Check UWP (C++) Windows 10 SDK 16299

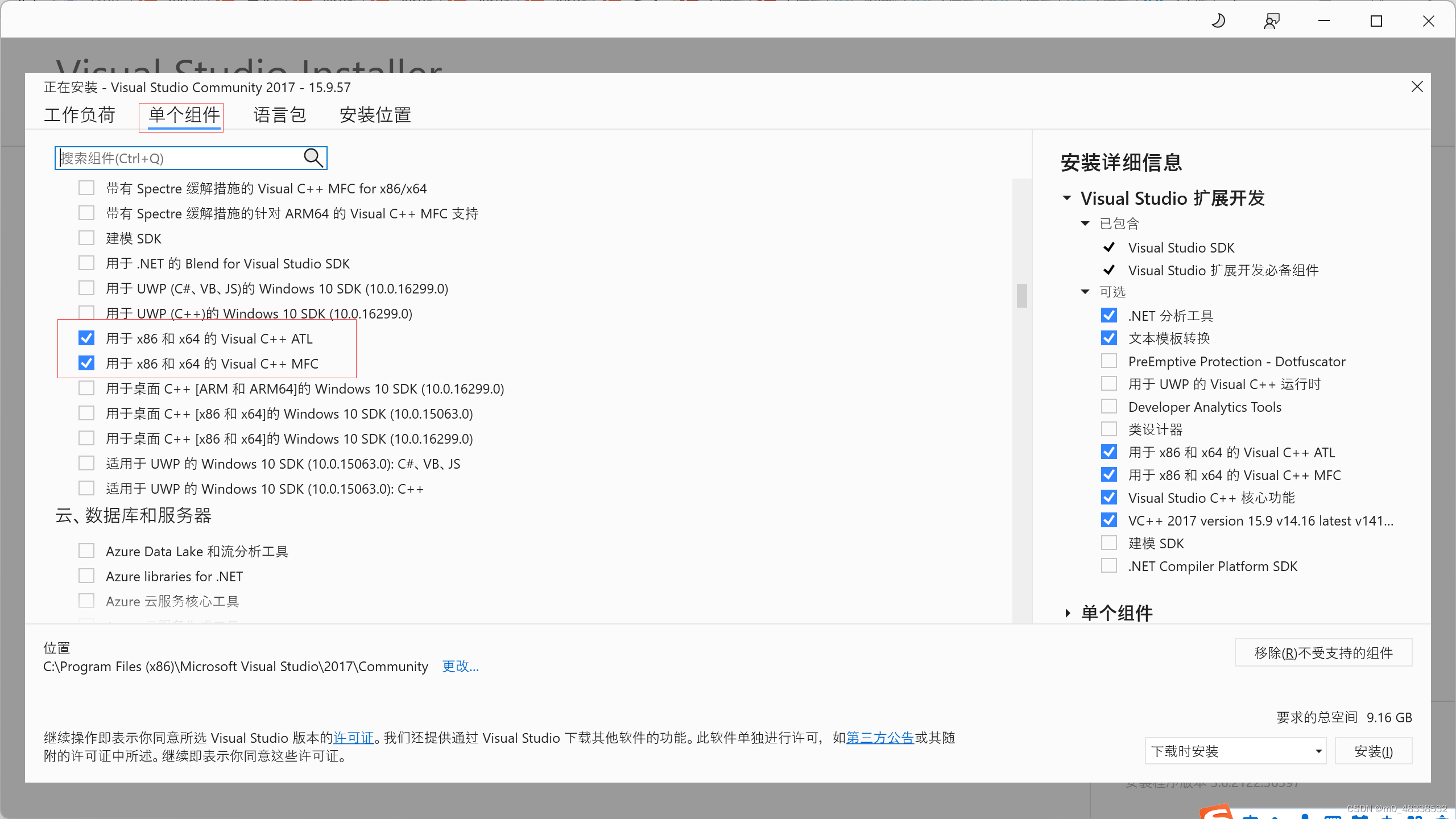click(x=86, y=313)
